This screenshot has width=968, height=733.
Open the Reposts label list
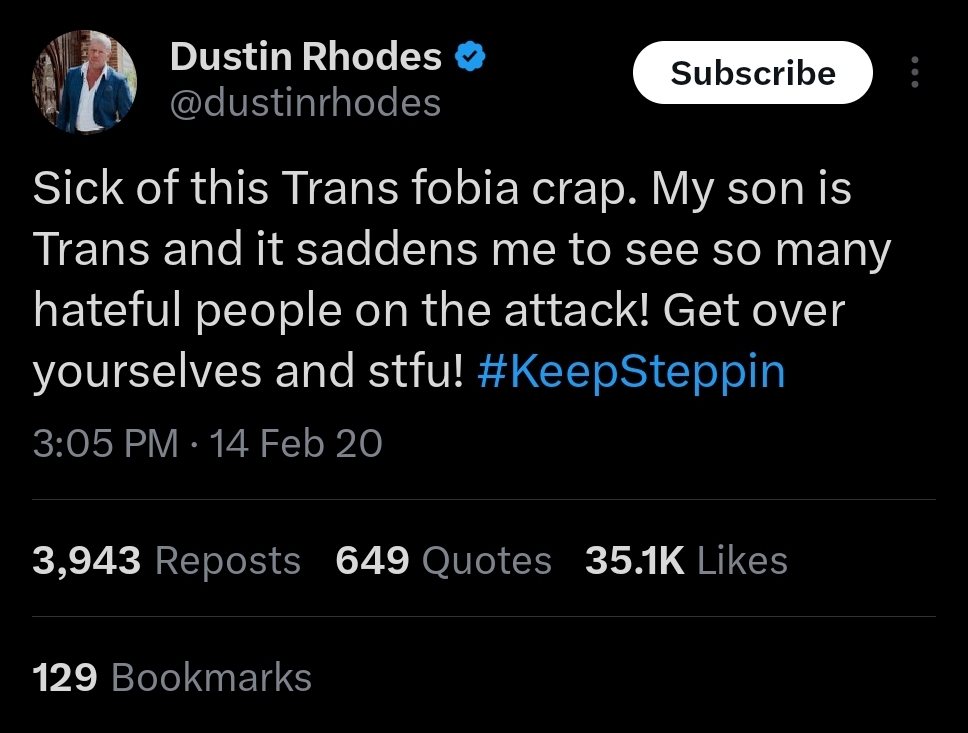click(228, 561)
